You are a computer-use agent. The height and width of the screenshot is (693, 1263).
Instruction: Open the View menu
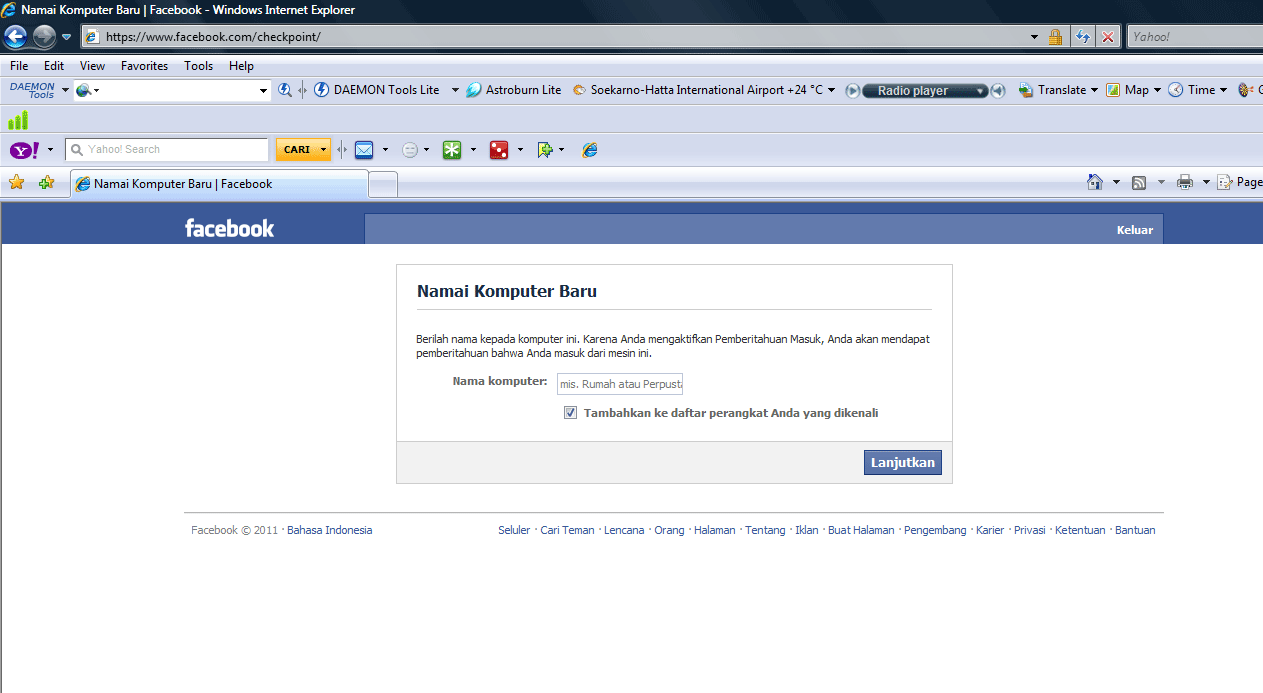click(92, 66)
